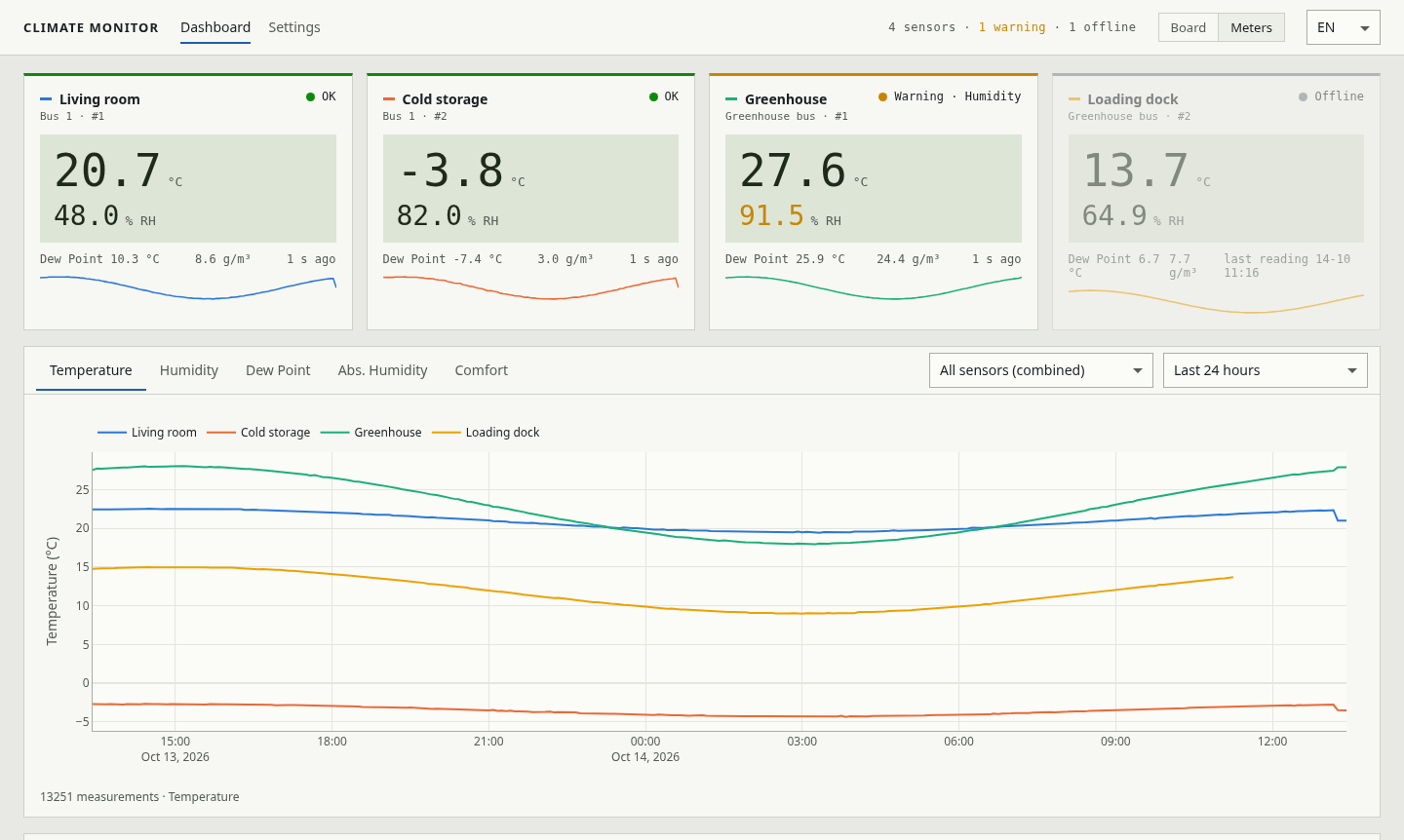Viewport: 1404px width, 840px height.
Task: Click the green OK status dot on Cold storage
Action: (653, 96)
